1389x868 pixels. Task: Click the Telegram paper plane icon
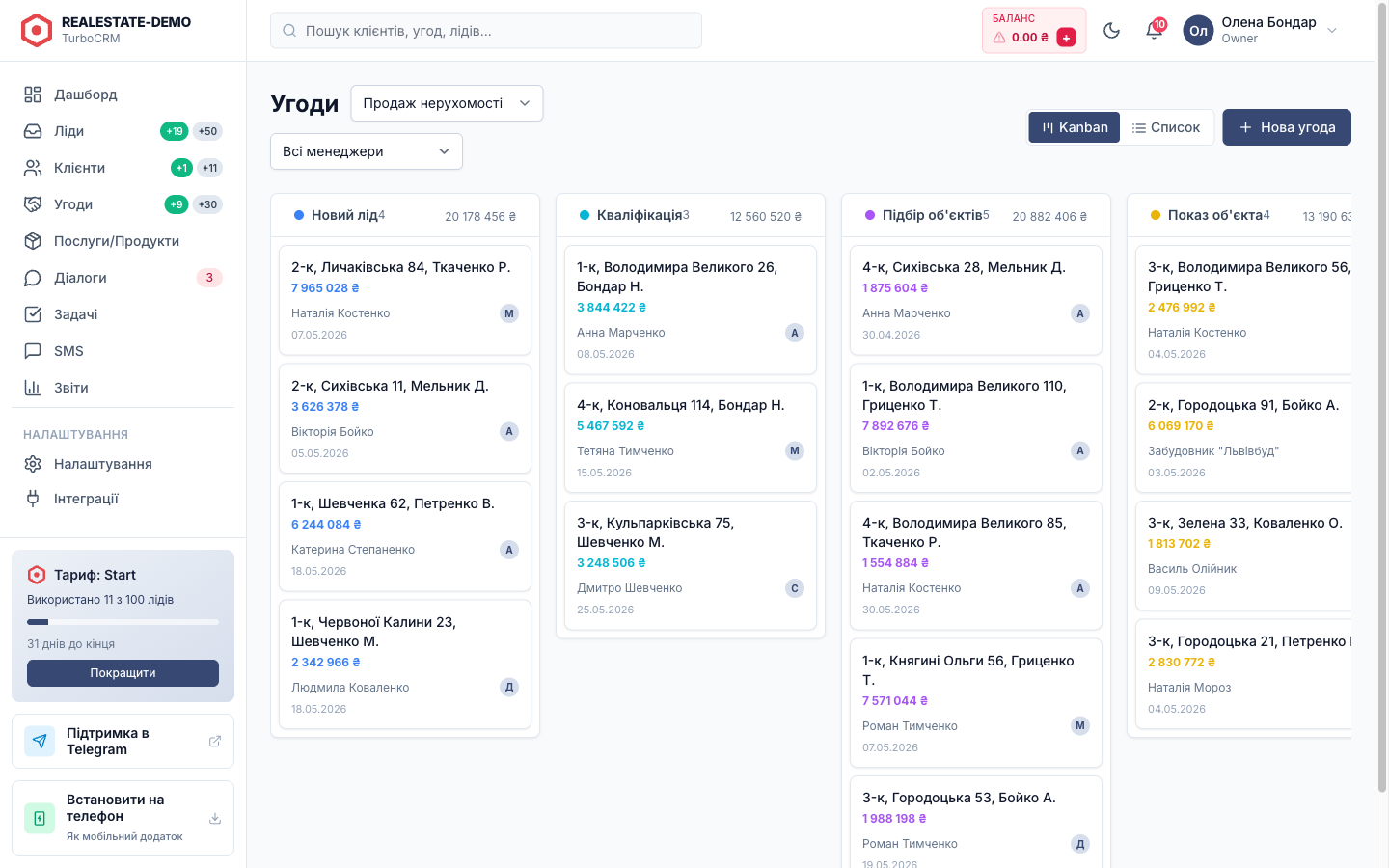click(x=40, y=742)
